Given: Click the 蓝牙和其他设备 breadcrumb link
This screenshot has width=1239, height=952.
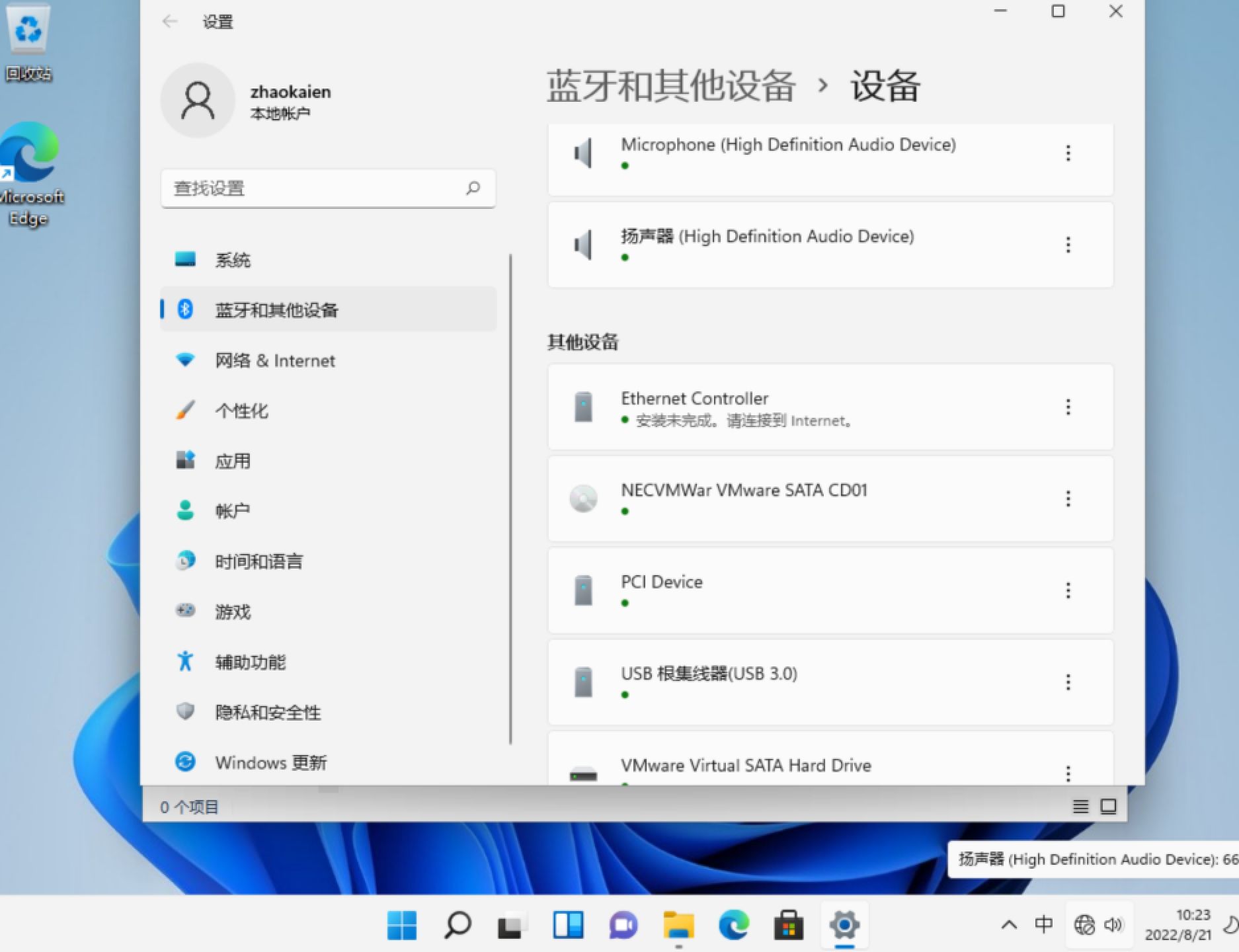Looking at the screenshot, I should 670,86.
